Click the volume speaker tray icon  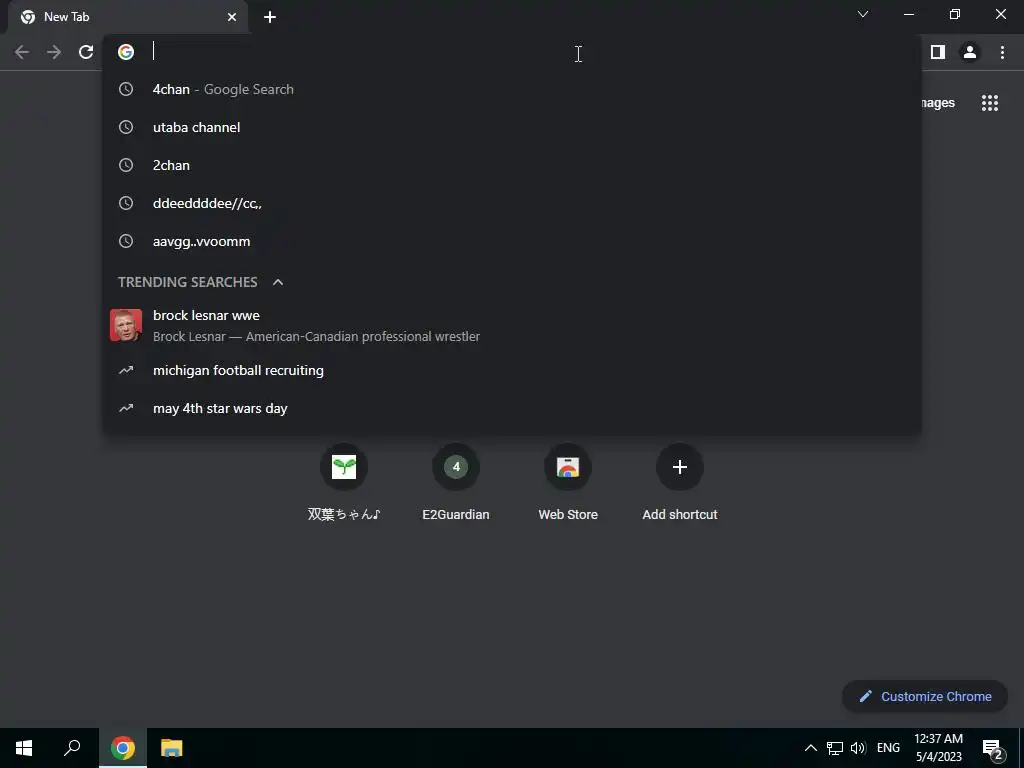click(x=858, y=748)
